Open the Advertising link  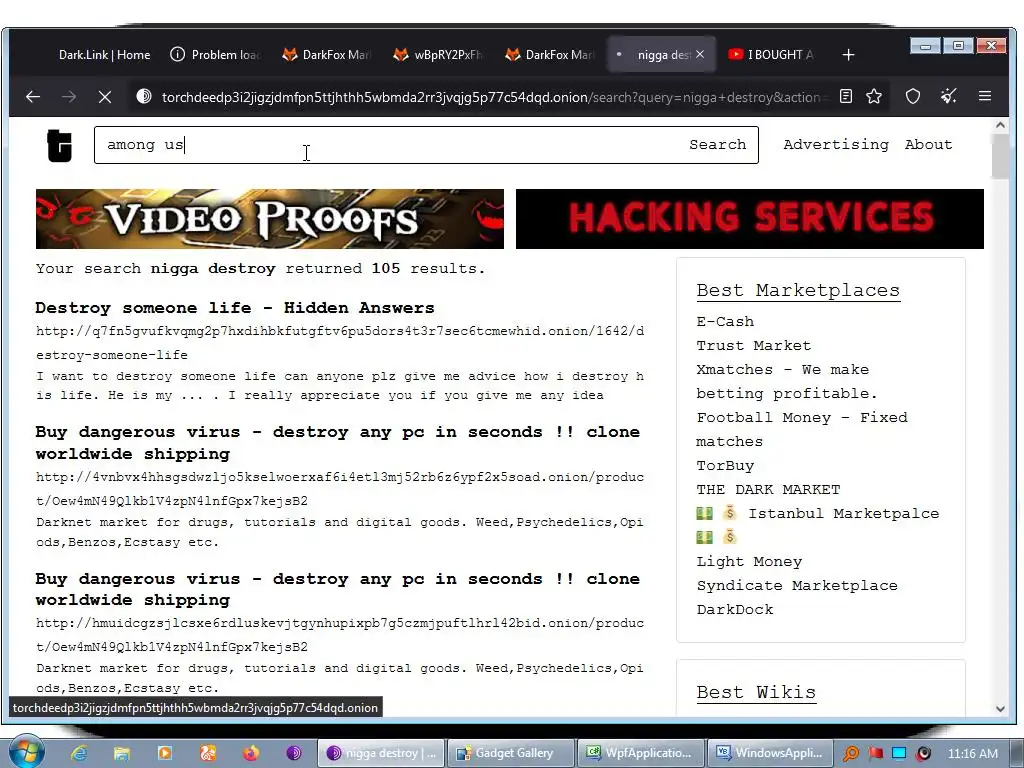click(x=836, y=144)
